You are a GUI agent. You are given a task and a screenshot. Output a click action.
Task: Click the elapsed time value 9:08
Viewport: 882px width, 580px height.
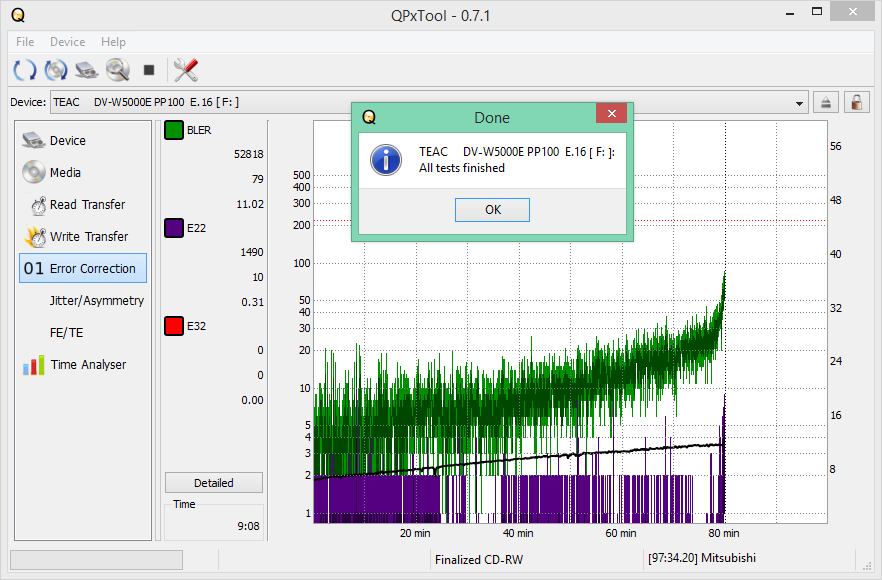tap(248, 526)
